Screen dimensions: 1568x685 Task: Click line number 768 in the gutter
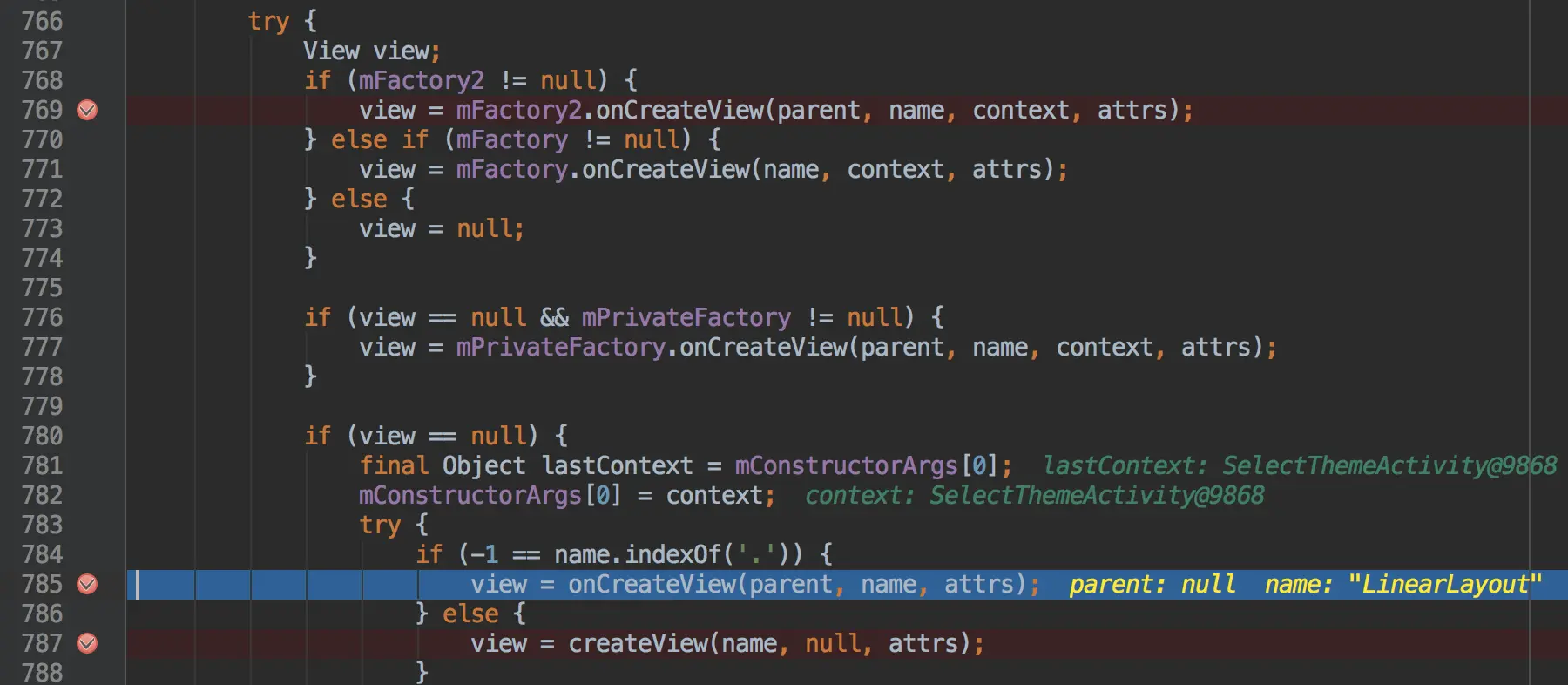42,80
